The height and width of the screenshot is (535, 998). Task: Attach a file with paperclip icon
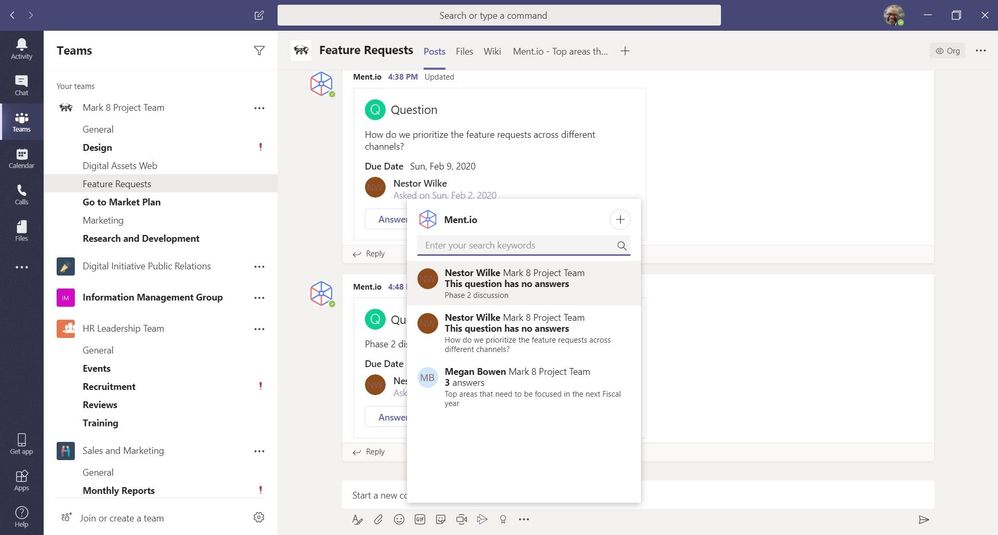click(x=378, y=520)
